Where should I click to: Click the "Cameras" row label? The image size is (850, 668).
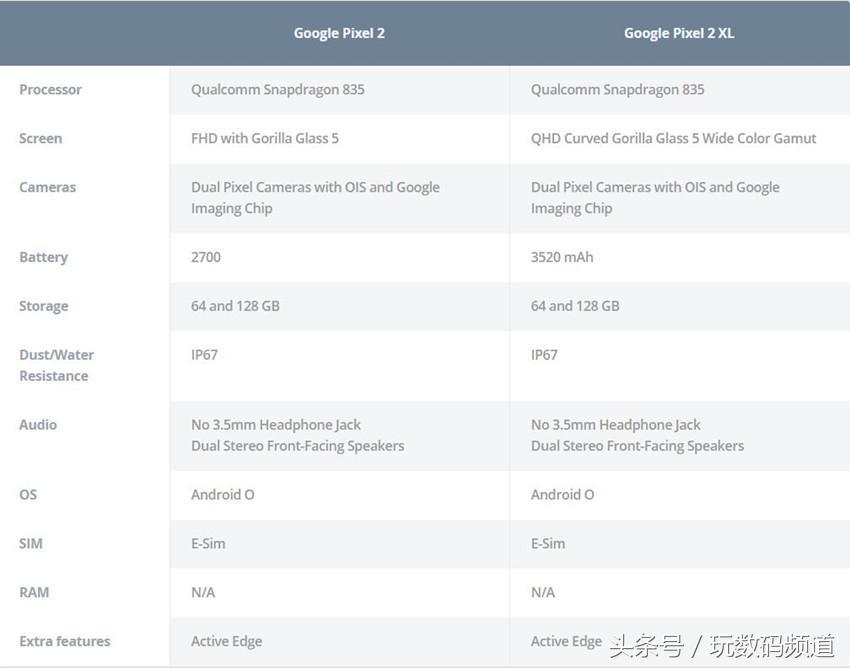(x=47, y=188)
